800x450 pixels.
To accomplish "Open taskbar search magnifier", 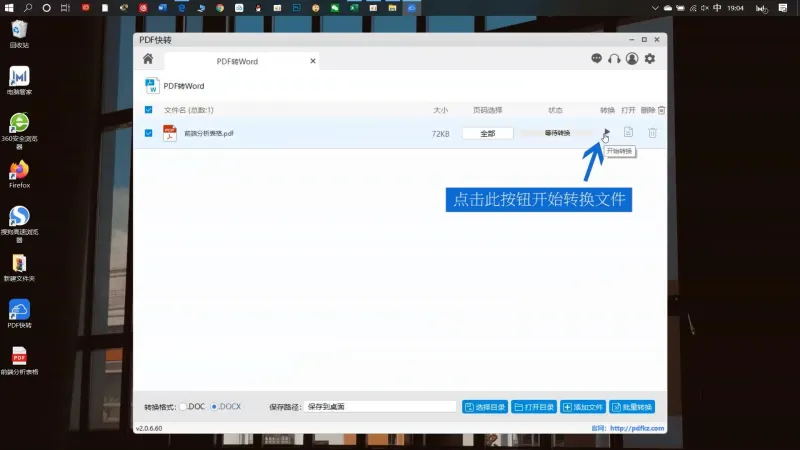I will 28,8.
